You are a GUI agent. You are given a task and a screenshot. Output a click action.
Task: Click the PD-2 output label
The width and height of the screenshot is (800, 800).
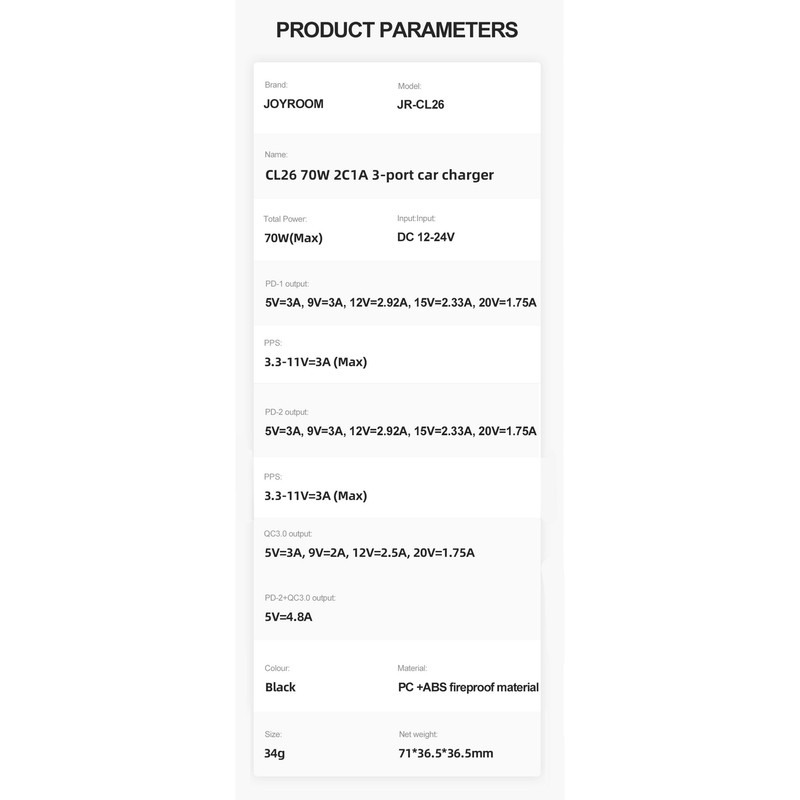point(287,412)
